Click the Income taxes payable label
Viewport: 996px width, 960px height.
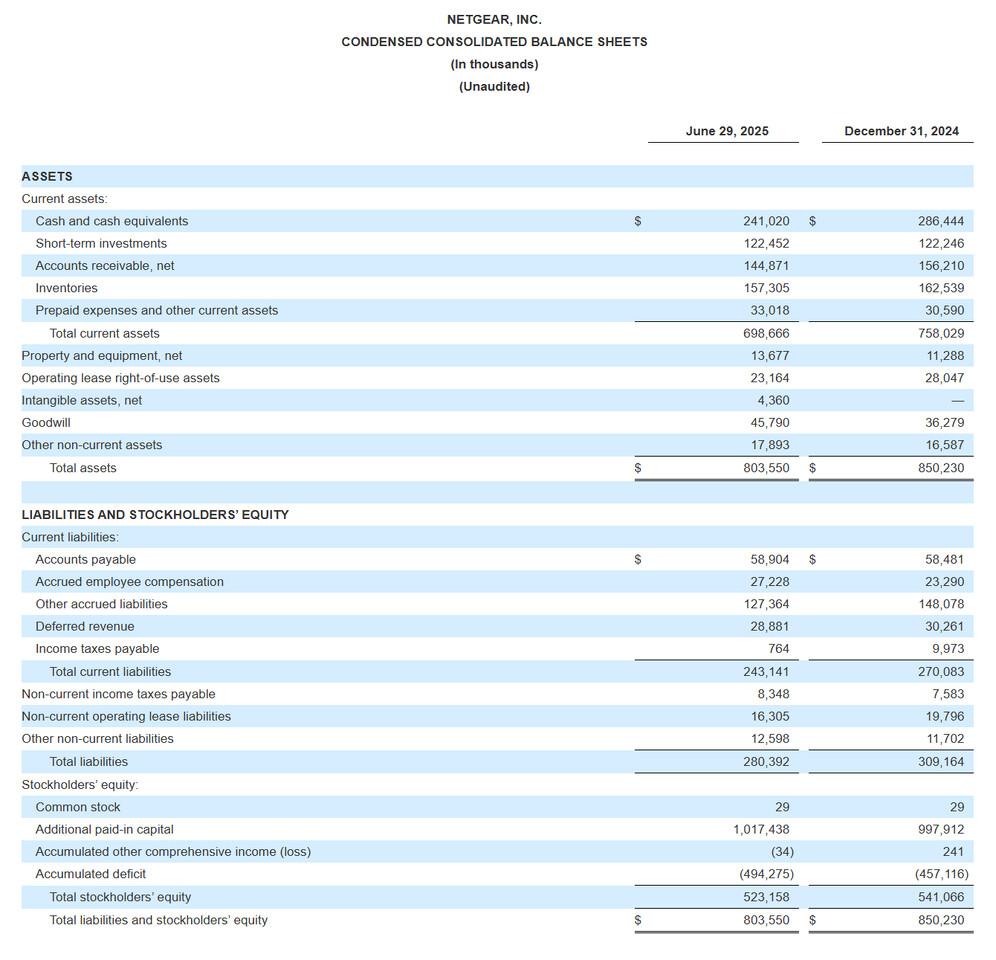pos(97,649)
